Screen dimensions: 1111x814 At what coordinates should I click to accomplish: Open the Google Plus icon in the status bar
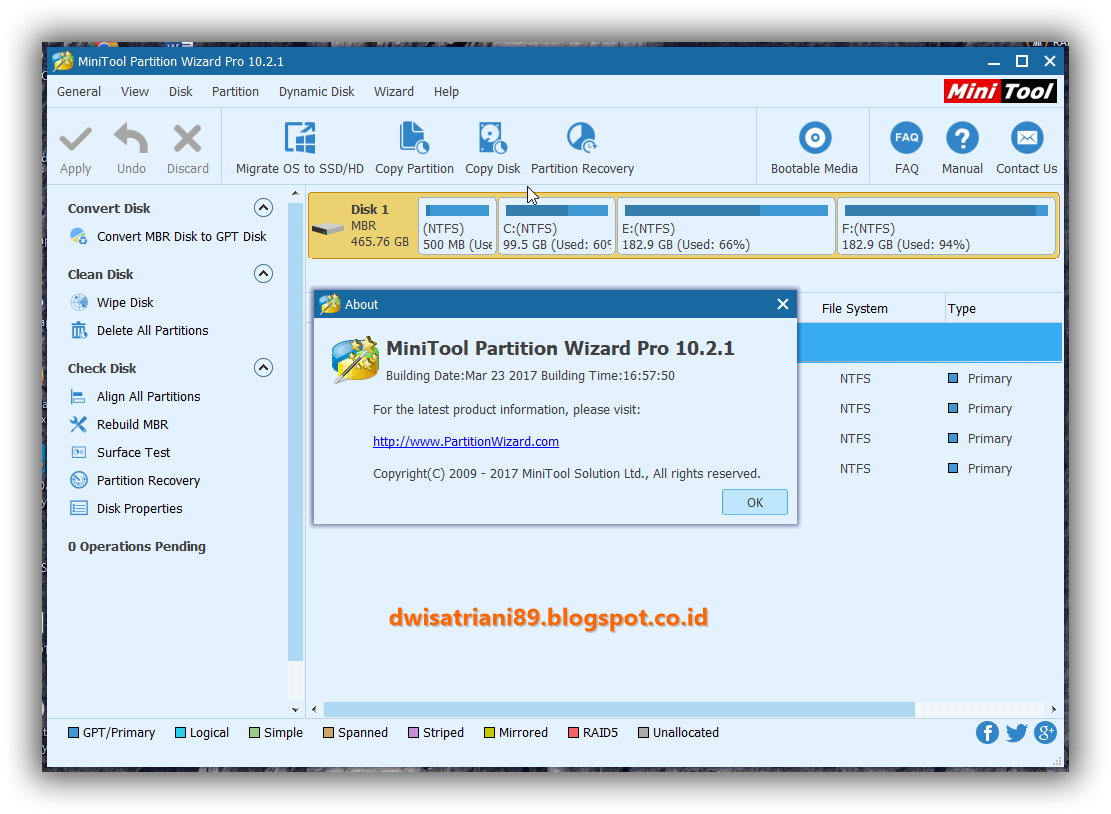1045,733
